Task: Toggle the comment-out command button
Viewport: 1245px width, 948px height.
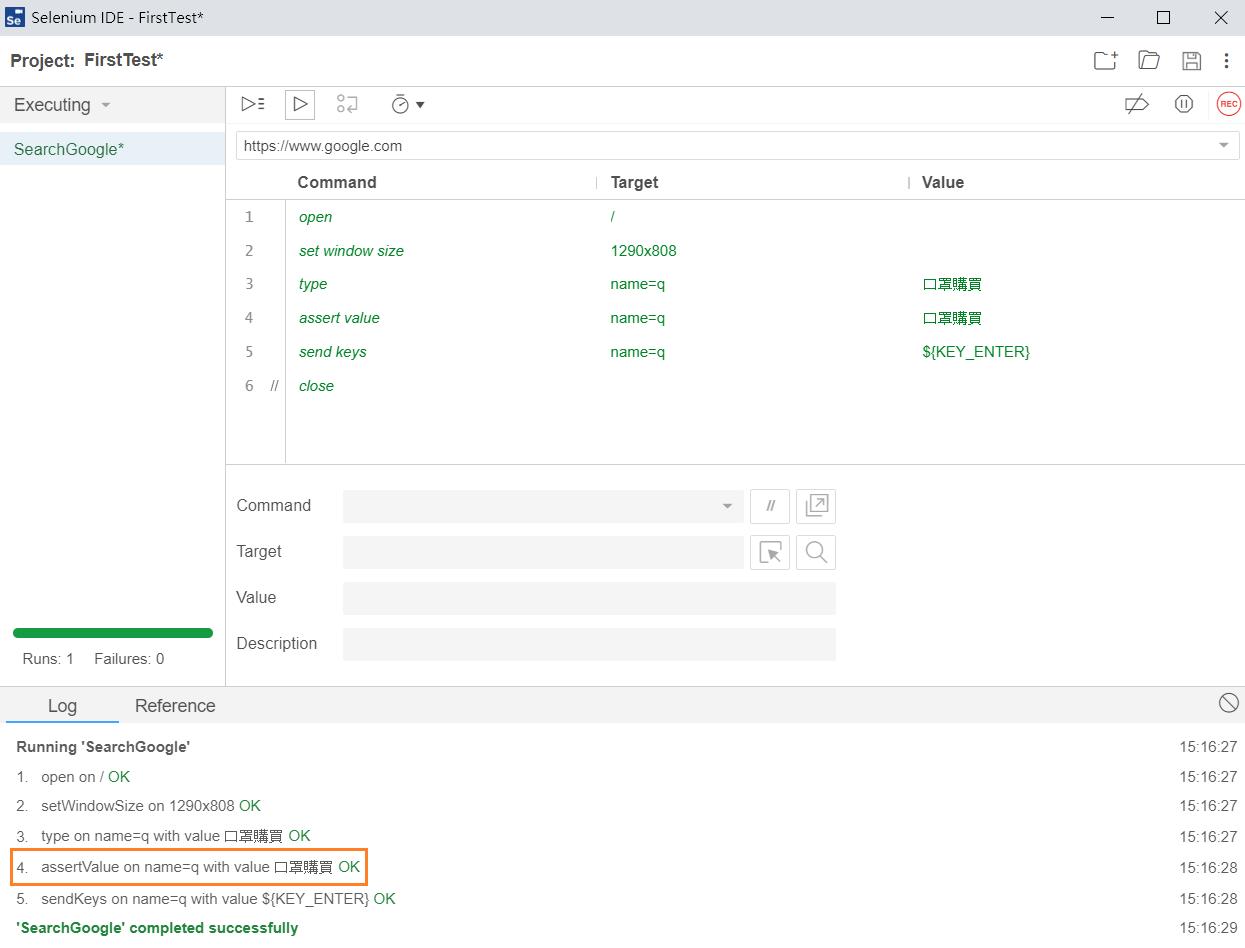Action: point(770,506)
